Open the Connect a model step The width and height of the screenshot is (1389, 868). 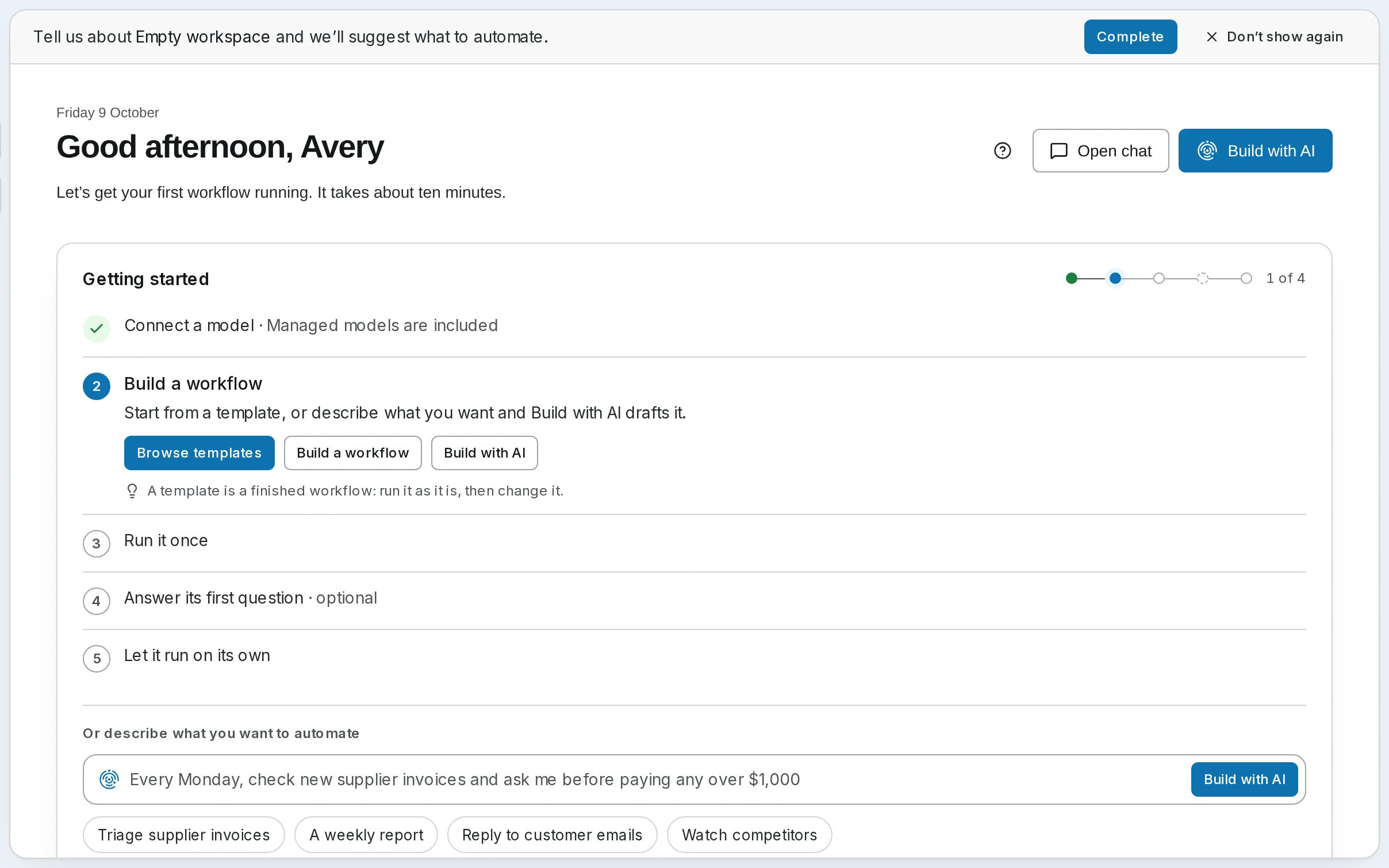pyautogui.click(x=694, y=328)
